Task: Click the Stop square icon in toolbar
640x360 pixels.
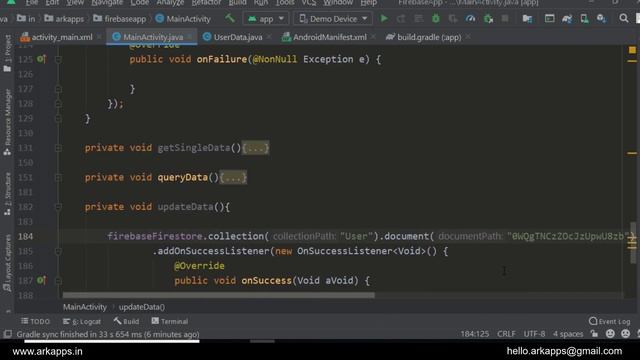Action: (x=505, y=18)
